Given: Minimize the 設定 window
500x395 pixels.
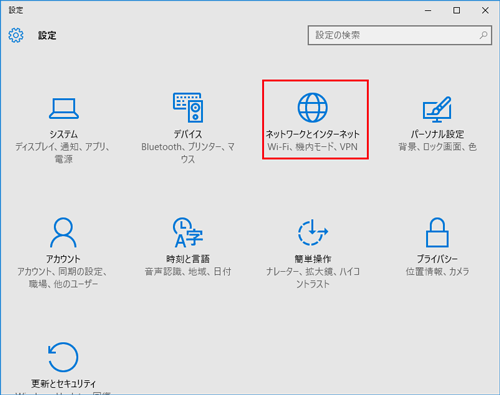Looking at the screenshot, I should [428, 10].
